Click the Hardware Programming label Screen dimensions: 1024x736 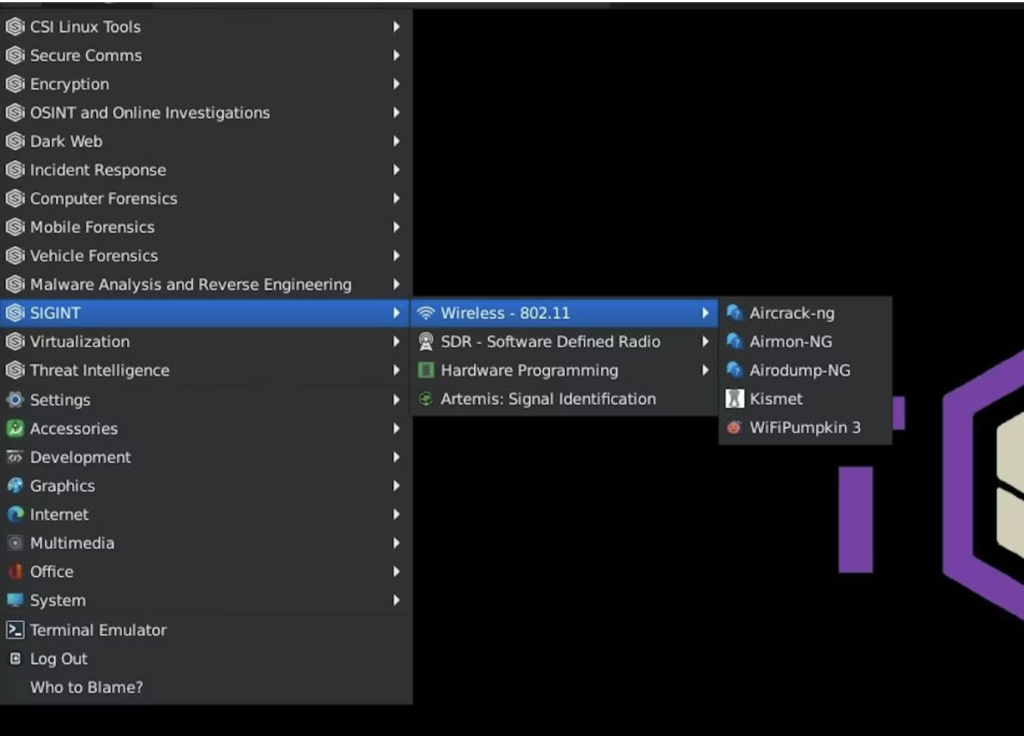click(x=530, y=370)
